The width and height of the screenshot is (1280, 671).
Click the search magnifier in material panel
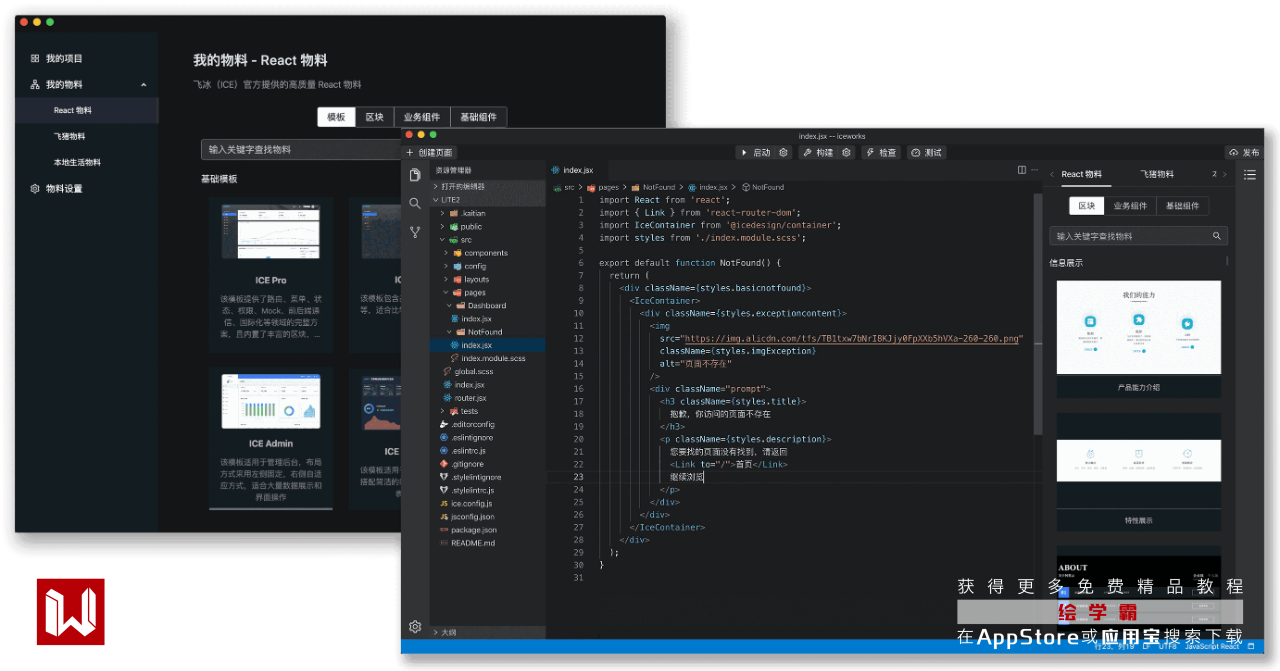(1217, 236)
